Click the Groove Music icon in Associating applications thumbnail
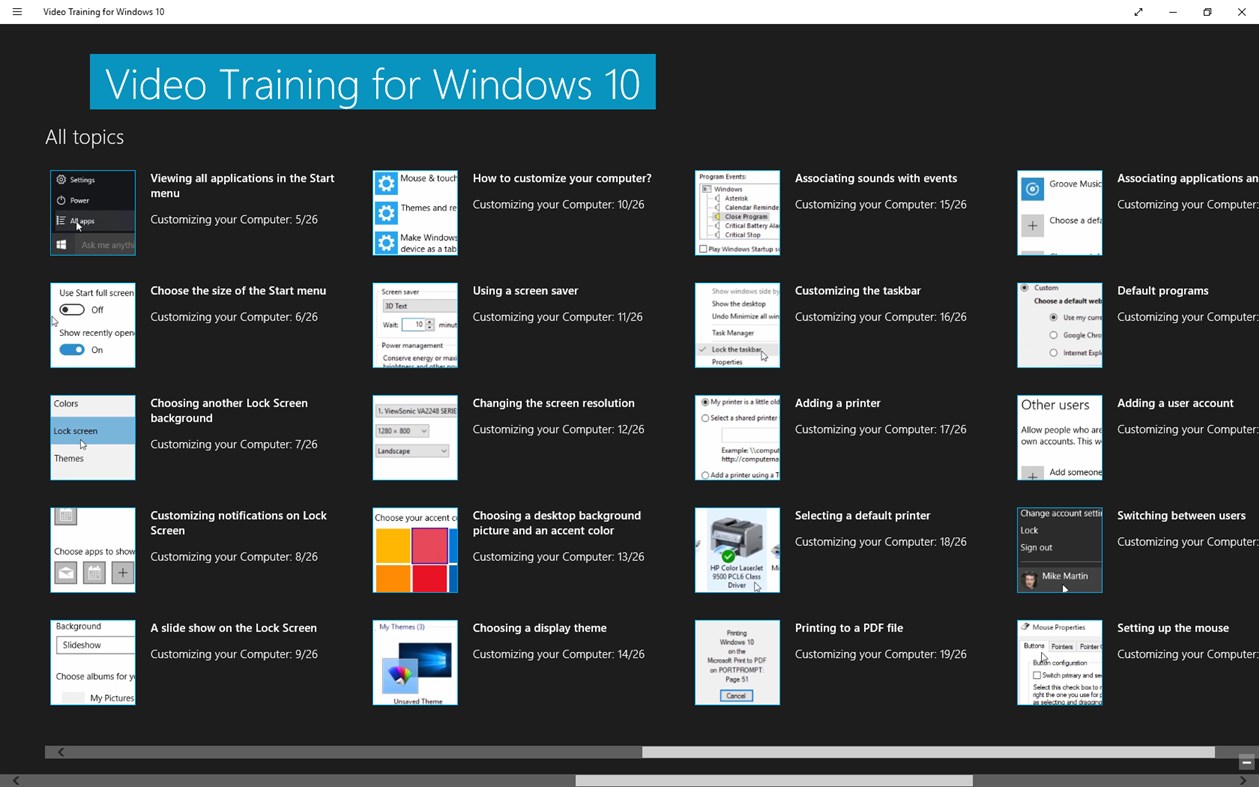Image resolution: width=1259 pixels, height=787 pixels. click(x=1033, y=188)
